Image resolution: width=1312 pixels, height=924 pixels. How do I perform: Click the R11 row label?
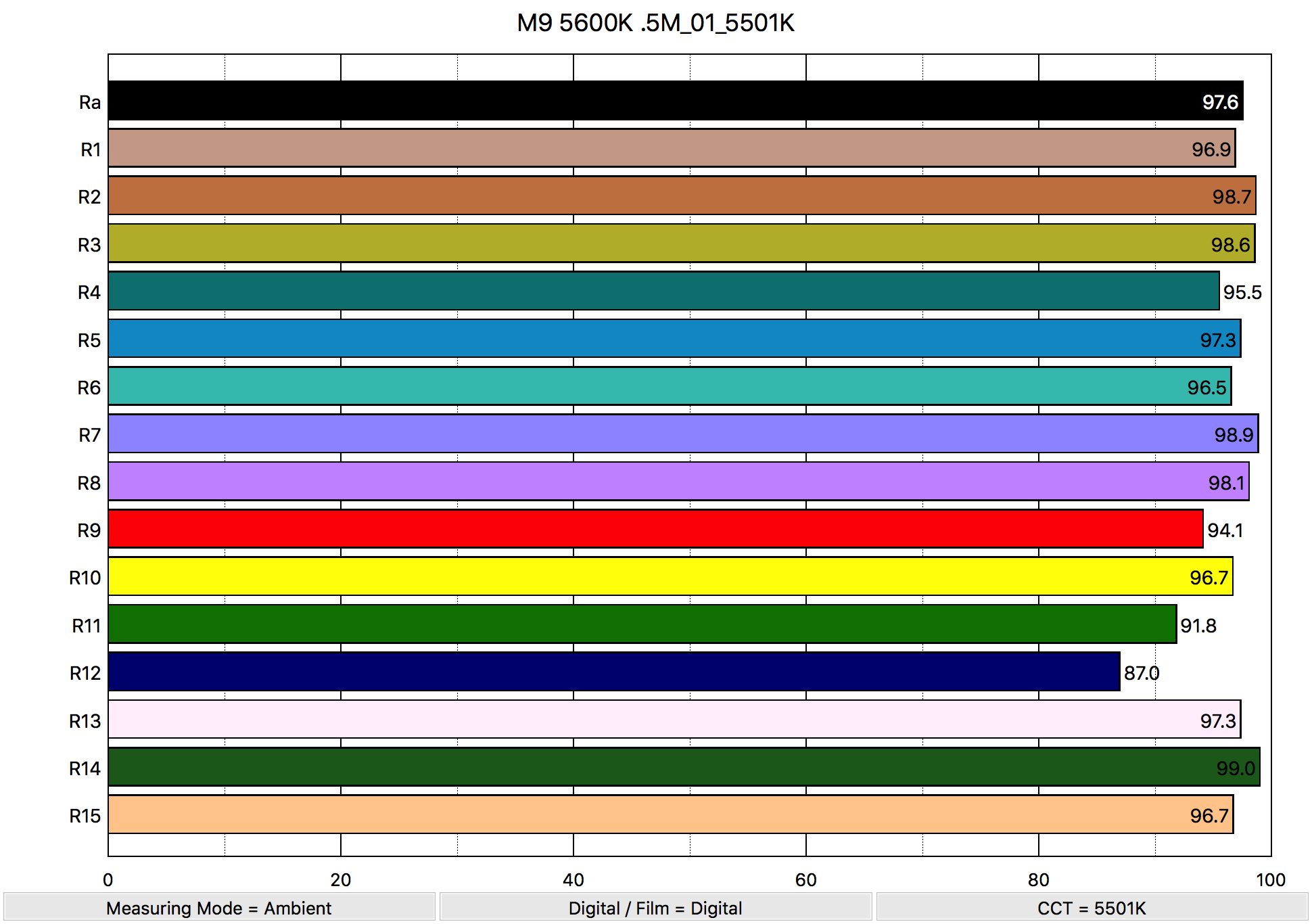coord(87,626)
